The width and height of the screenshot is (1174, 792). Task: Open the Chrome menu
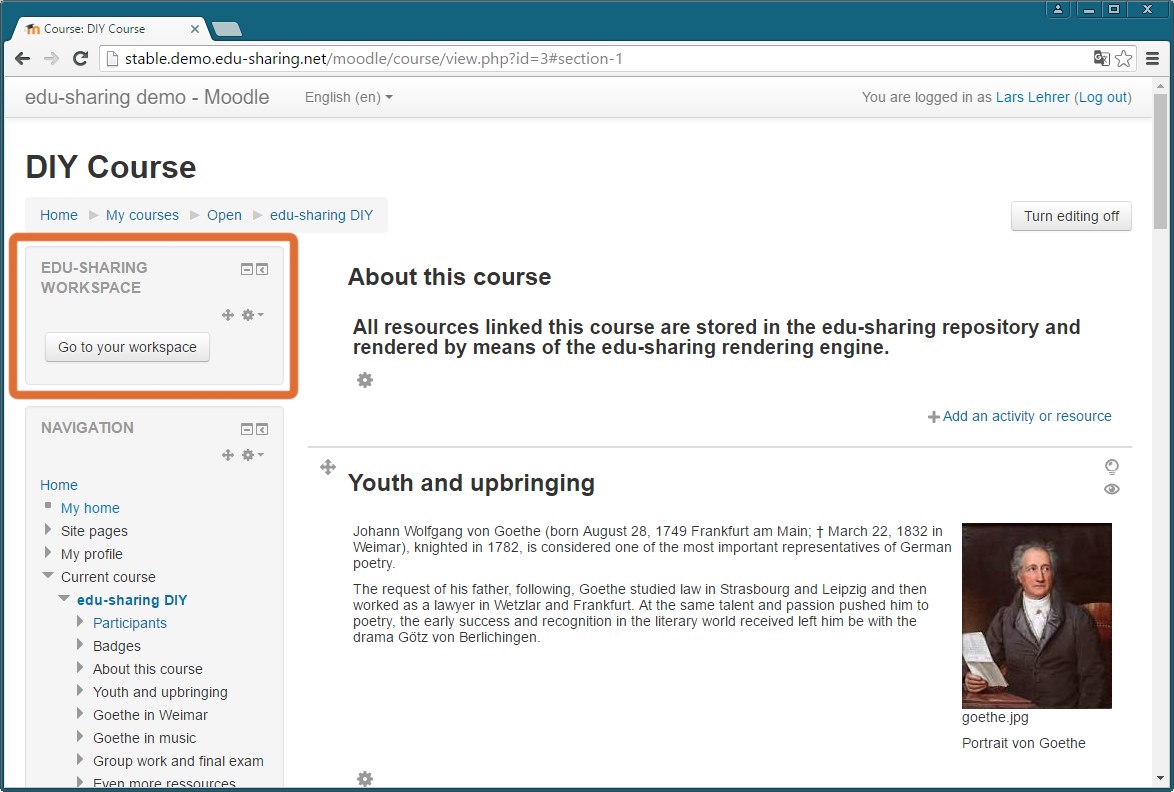1153,58
